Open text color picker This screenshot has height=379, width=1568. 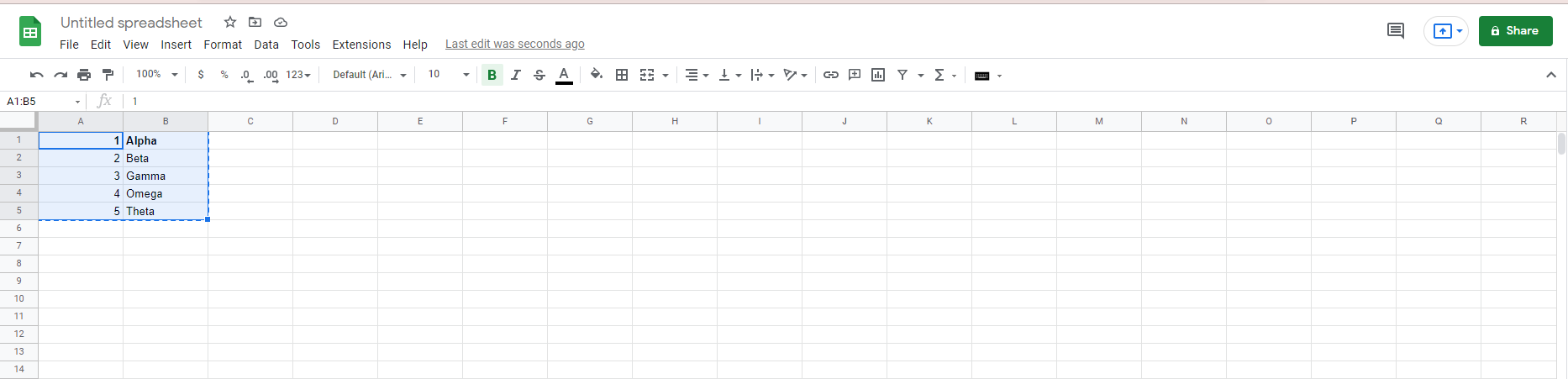(x=565, y=75)
